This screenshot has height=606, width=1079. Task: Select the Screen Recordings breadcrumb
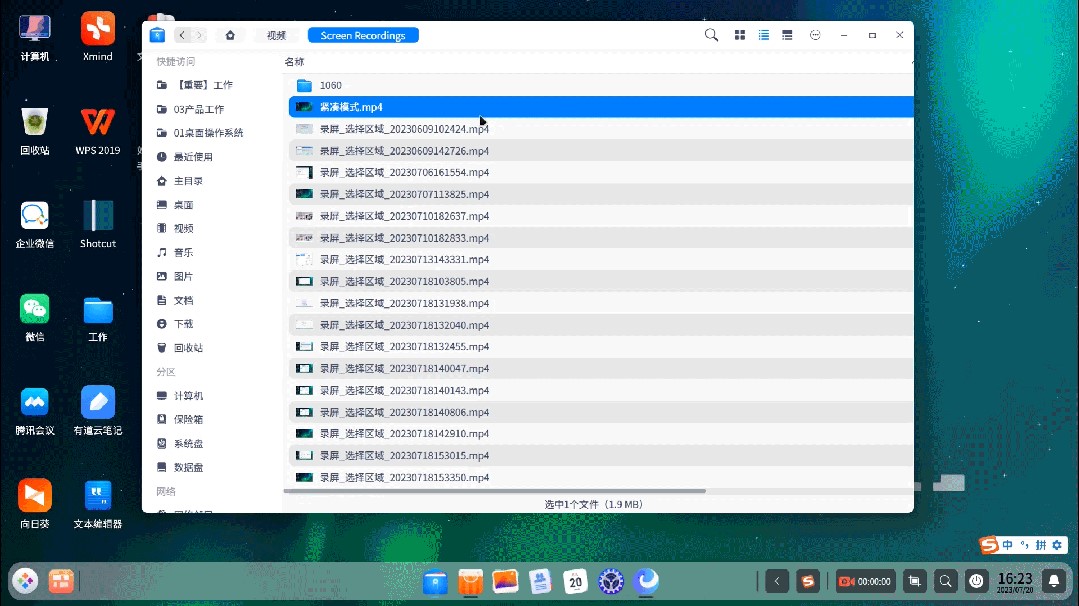362,35
